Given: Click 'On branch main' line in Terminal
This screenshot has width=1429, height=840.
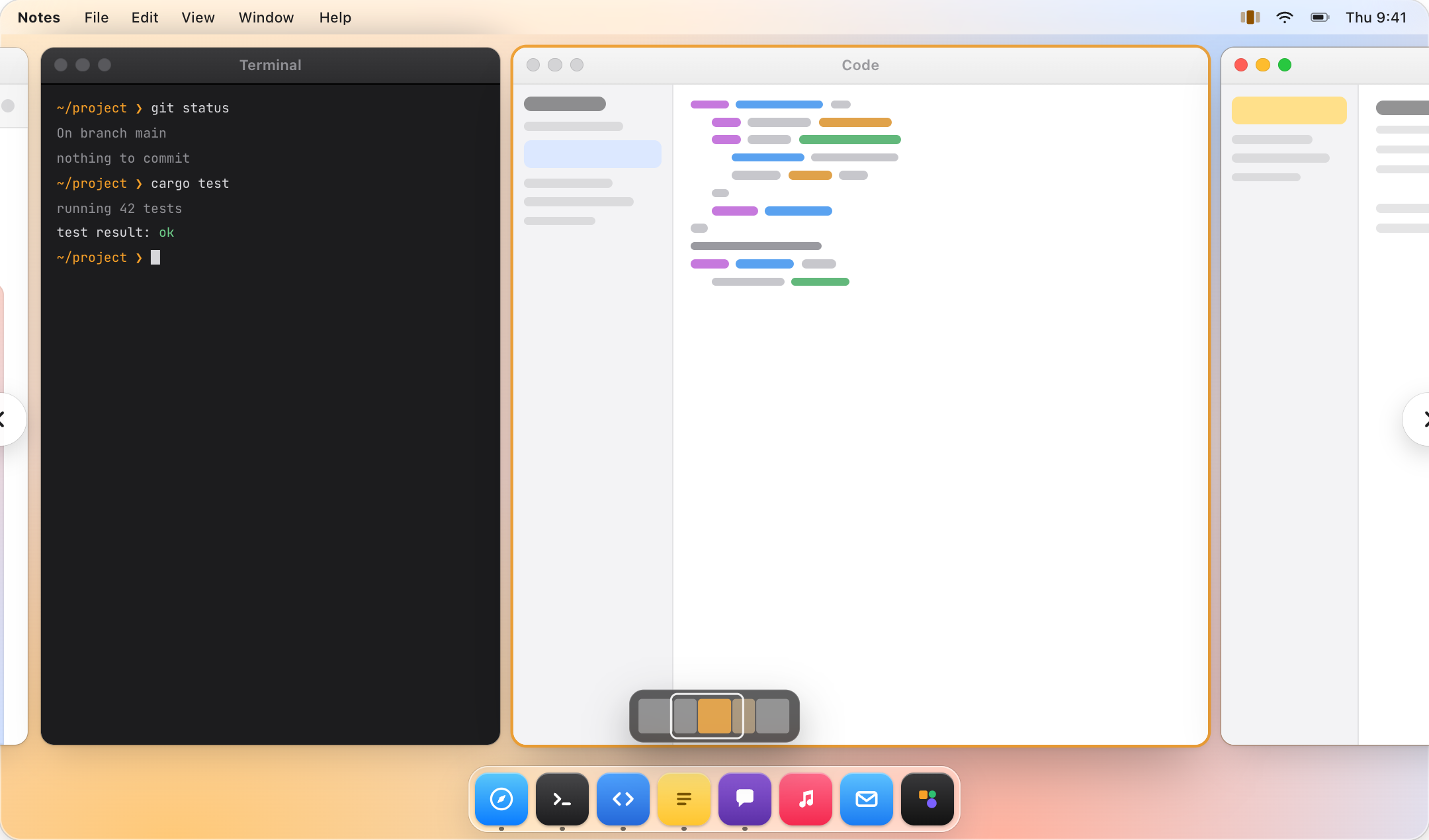Looking at the screenshot, I should (111, 133).
